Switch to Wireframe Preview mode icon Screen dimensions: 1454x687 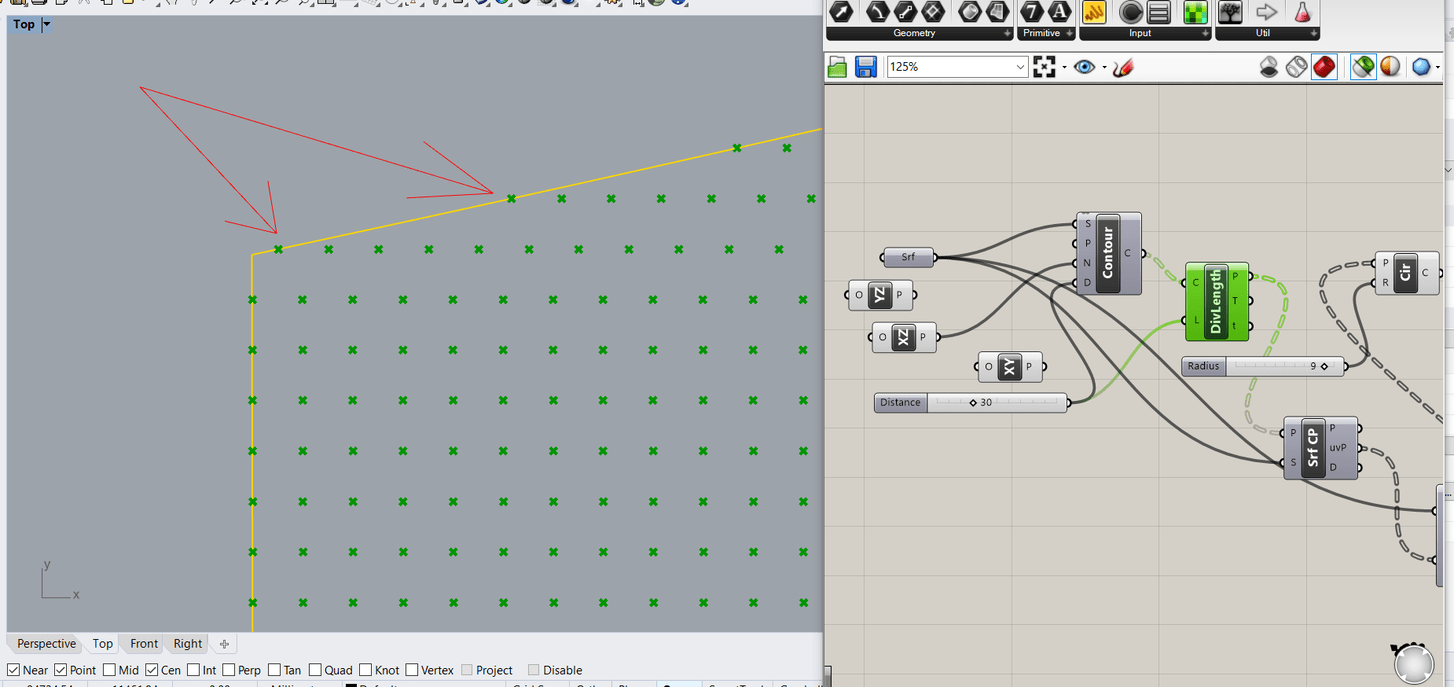[x=1296, y=67]
